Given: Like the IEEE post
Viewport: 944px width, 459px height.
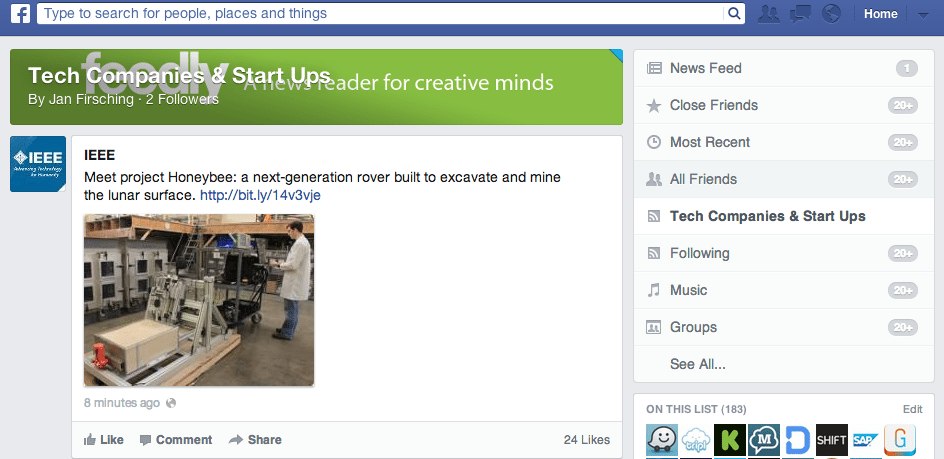Looking at the screenshot, I should (x=104, y=440).
